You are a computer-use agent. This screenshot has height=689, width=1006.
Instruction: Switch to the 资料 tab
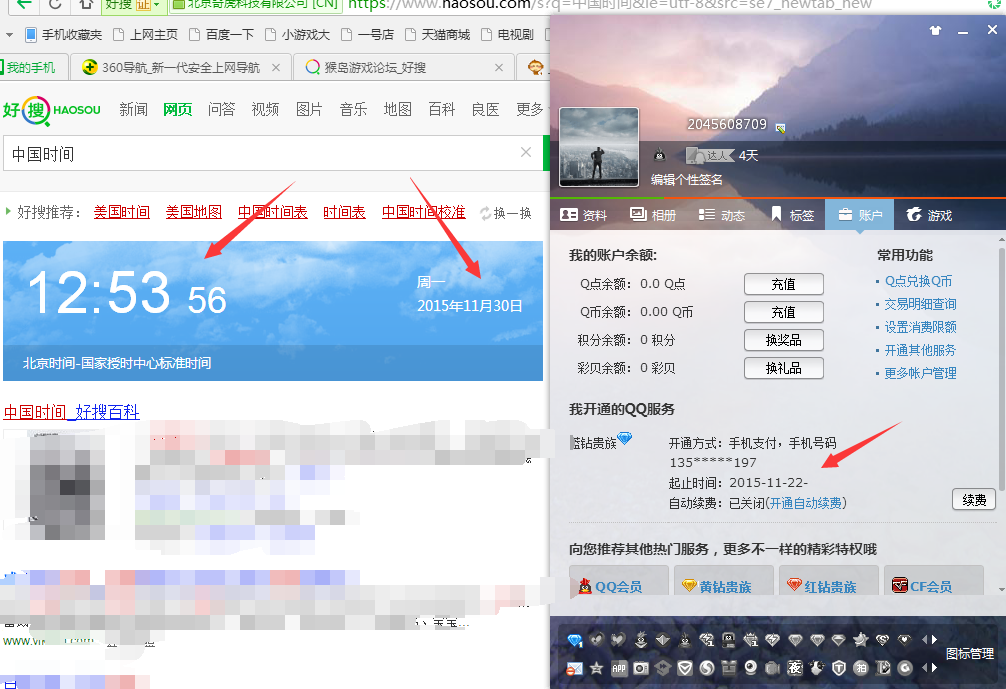click(x=583, y=215)
